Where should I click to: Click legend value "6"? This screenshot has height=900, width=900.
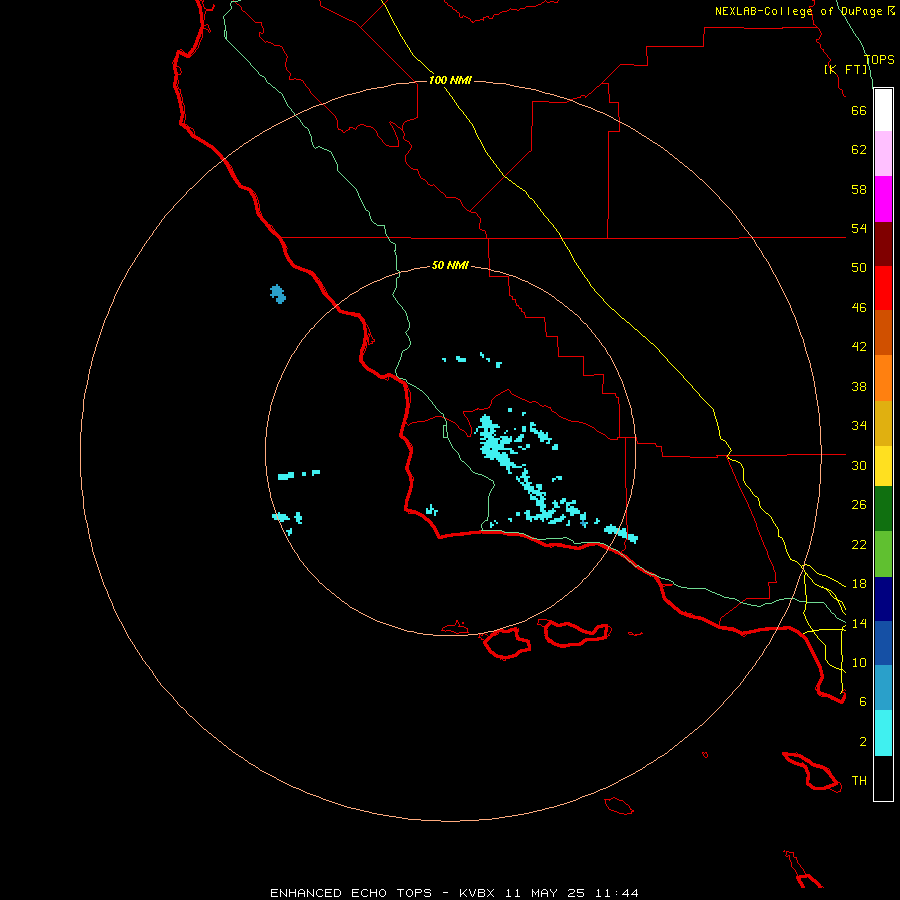click(863, 702)
